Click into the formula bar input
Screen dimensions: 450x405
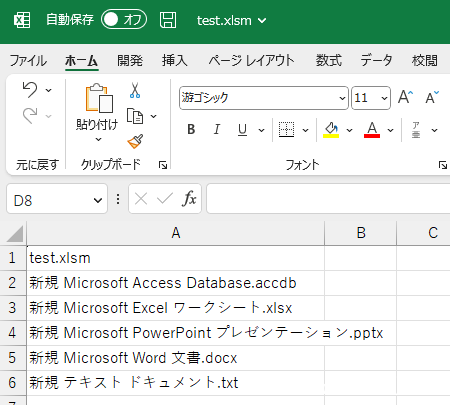(328, 199)
